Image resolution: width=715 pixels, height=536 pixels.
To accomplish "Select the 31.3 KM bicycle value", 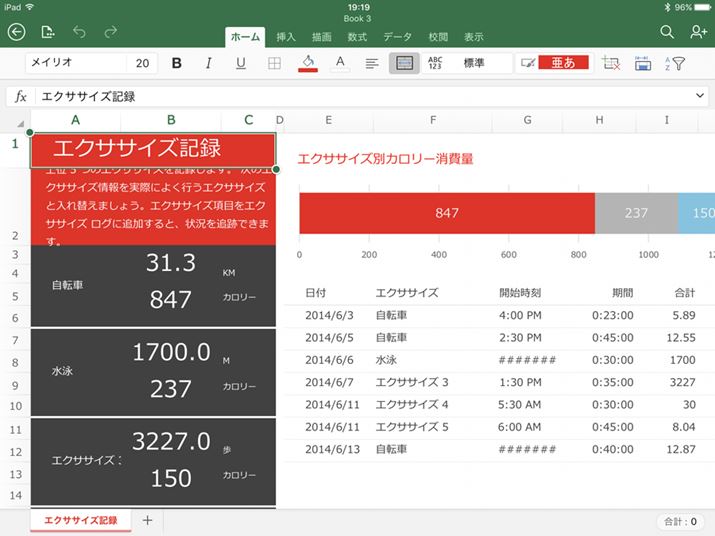I will coord(171,263).
